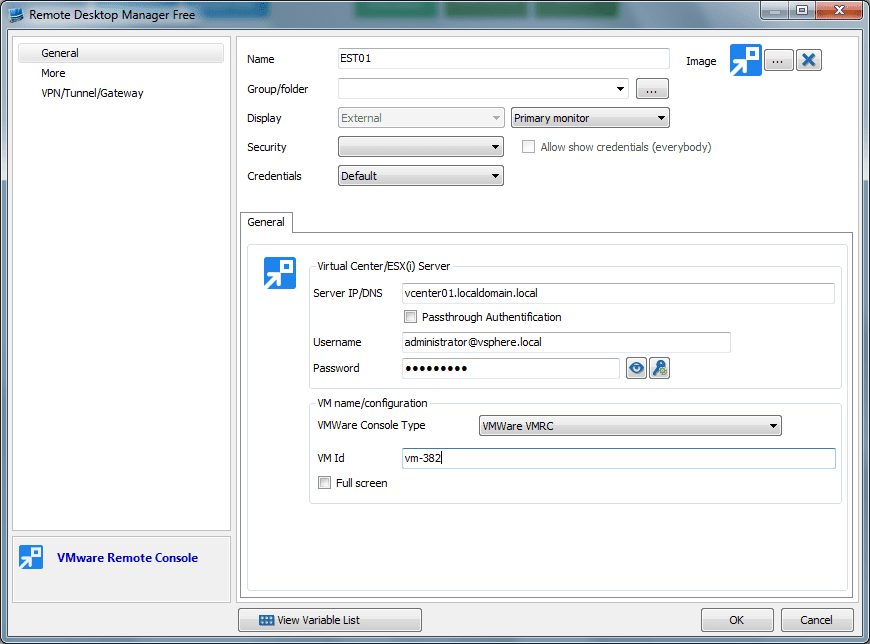Clear the session image with the X icon
Image resolution: width=870 pixels, height=644 pixels.
pos(808,60)
